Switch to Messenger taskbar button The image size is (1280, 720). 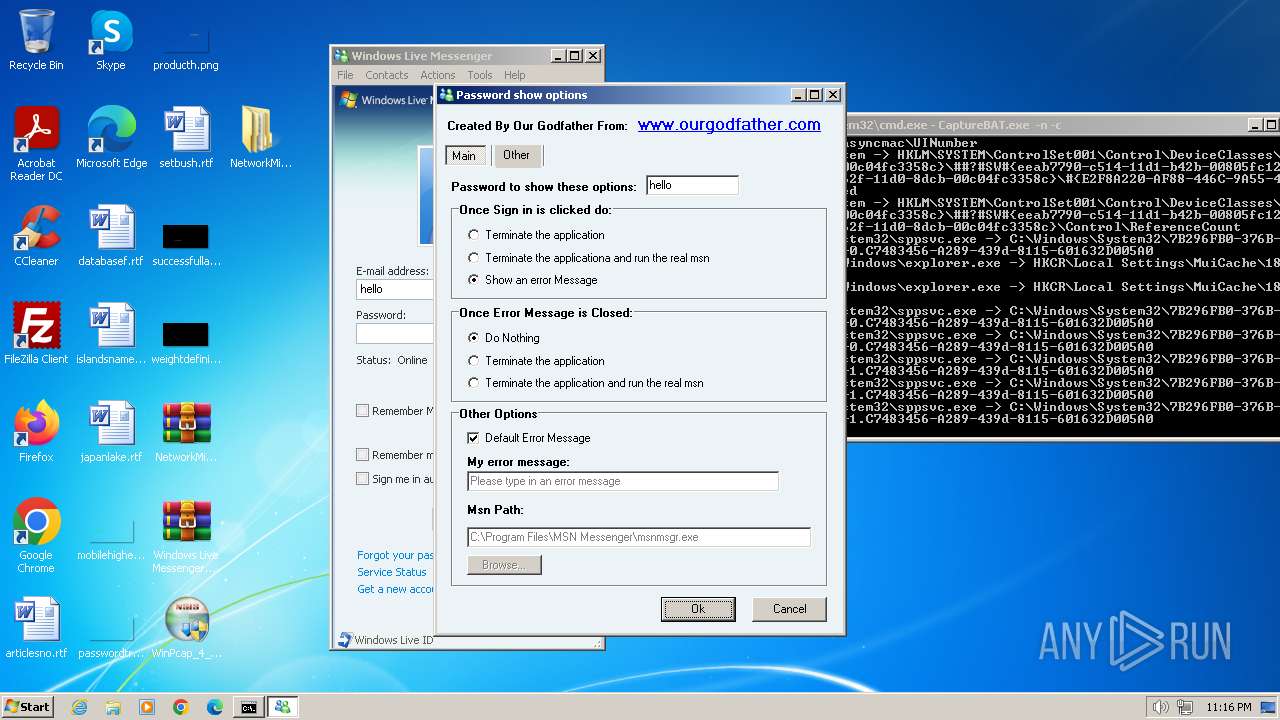pyautogui.click(x=282, y=707)
